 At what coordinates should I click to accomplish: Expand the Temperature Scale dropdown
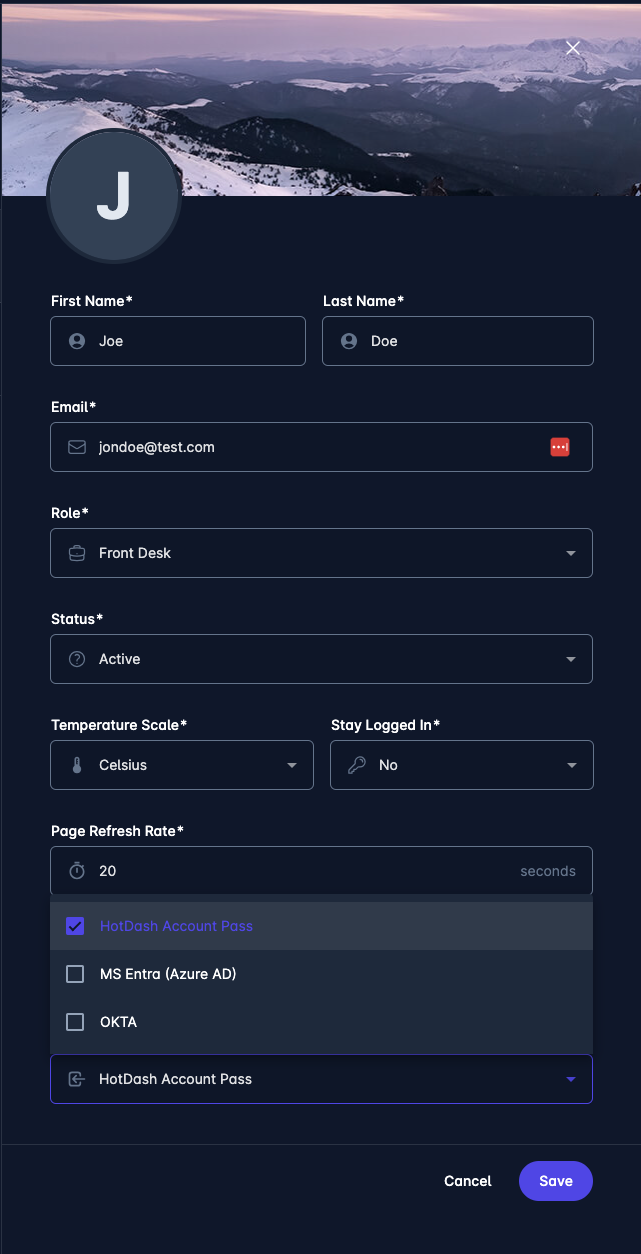[292, 765]
